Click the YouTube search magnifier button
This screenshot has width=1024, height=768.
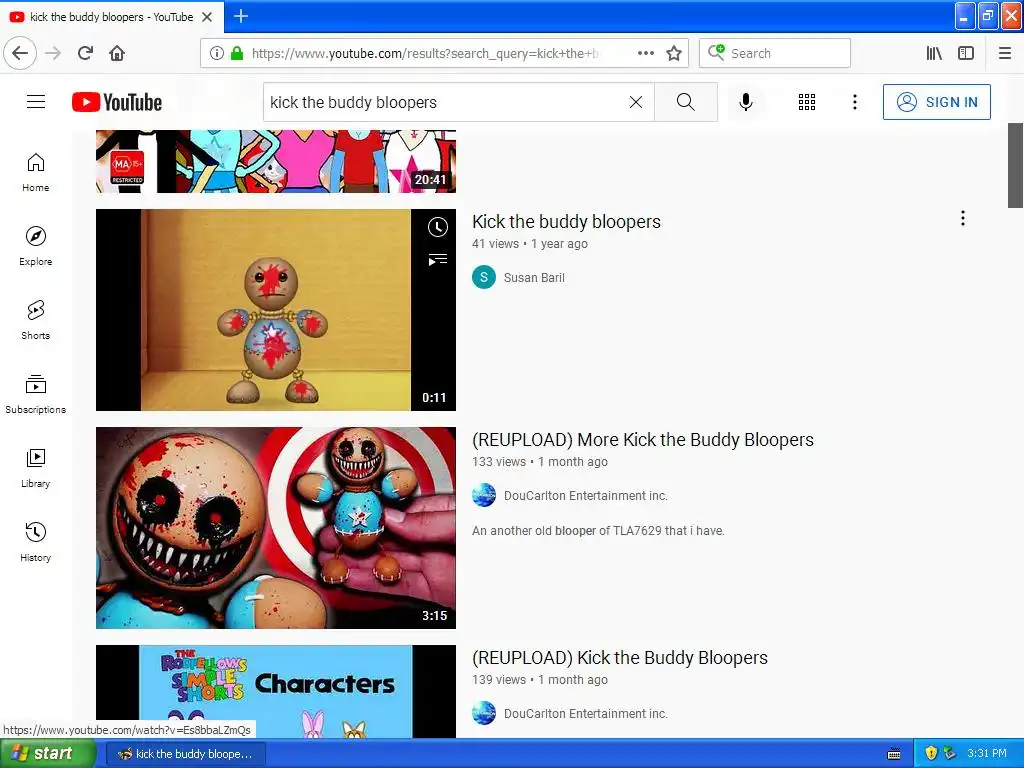[x=686, y=102]
